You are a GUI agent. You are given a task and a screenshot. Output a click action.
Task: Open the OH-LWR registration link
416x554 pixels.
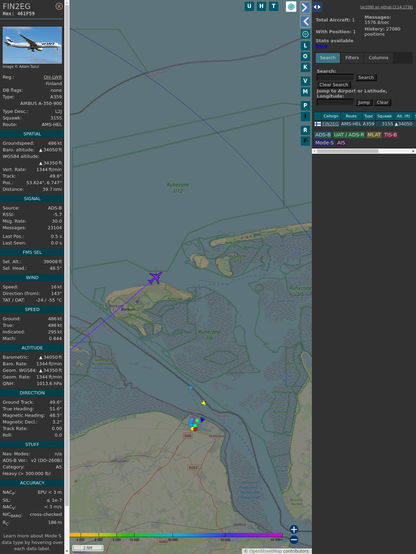(x=53, y=77)
